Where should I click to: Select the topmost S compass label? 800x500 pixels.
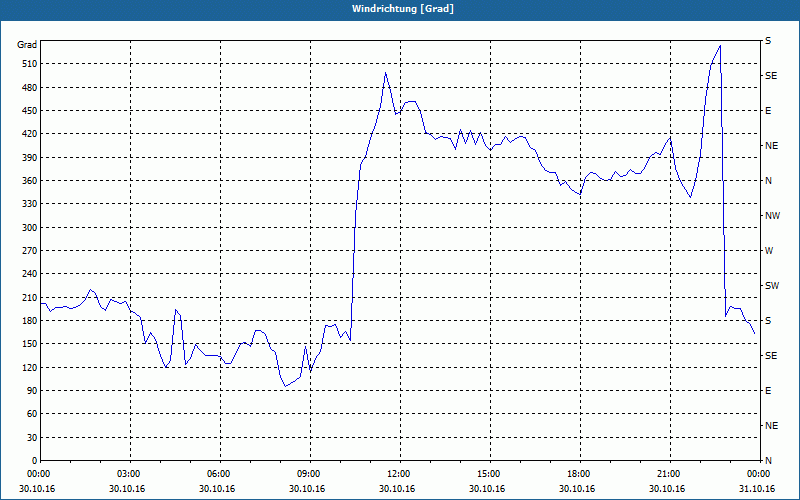pyautogui.click(x=768, y=41)
